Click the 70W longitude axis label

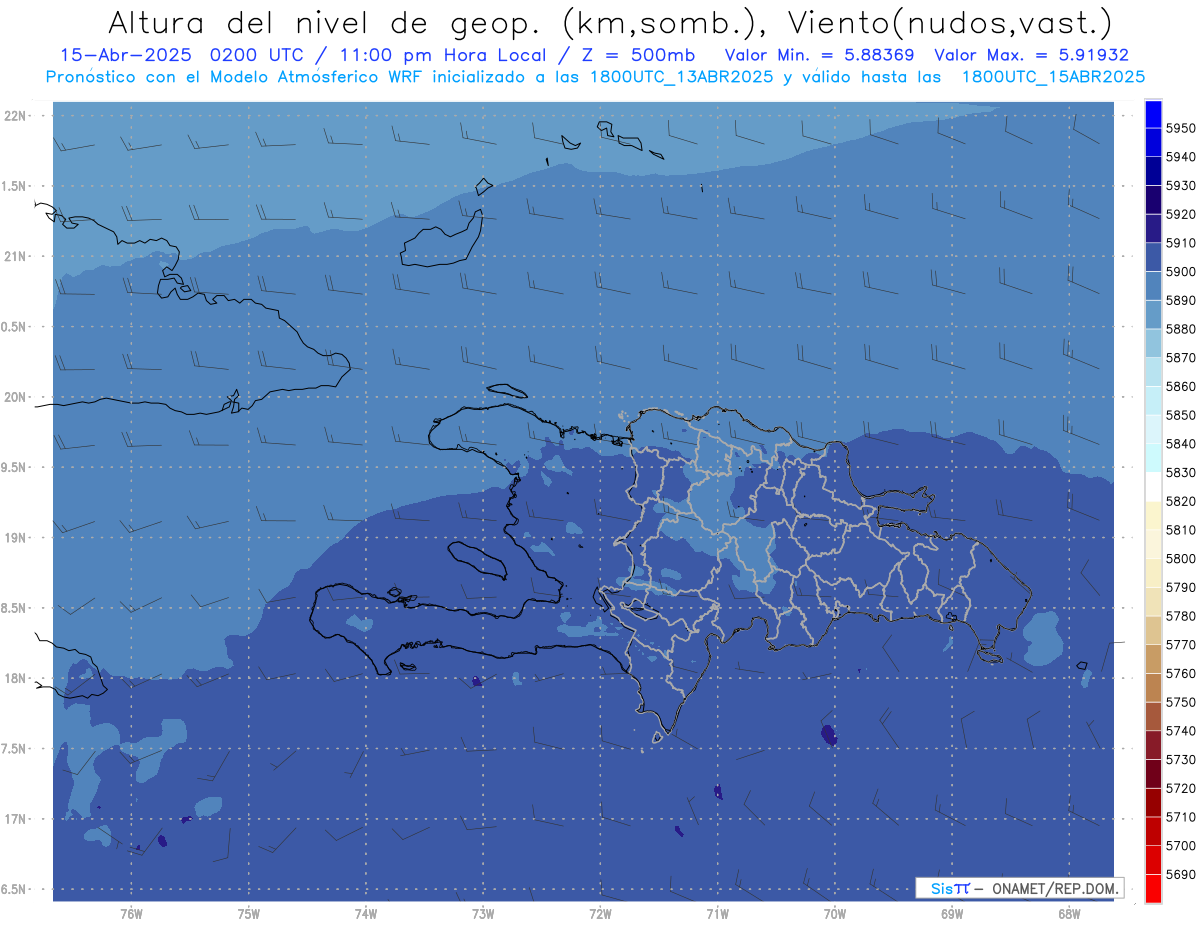(x=834, y=913)
